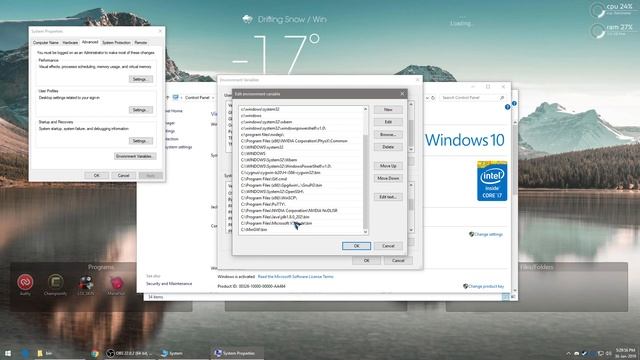Screen dimensions: 640x360
Task: Click the Environment Variables... button
Action: 134,156
